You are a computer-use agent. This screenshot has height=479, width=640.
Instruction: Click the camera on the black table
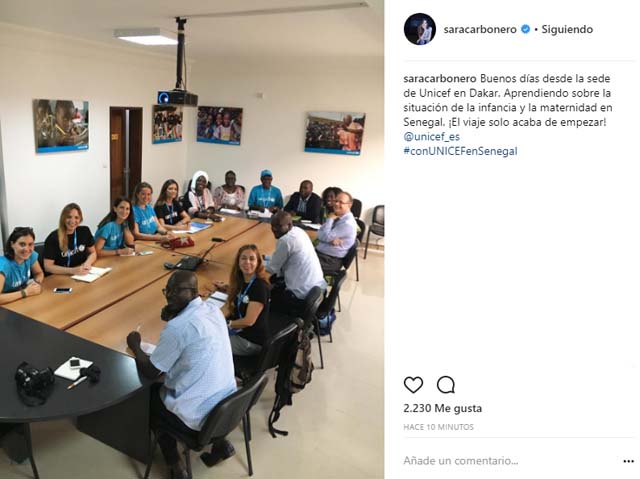coord(33,382)
